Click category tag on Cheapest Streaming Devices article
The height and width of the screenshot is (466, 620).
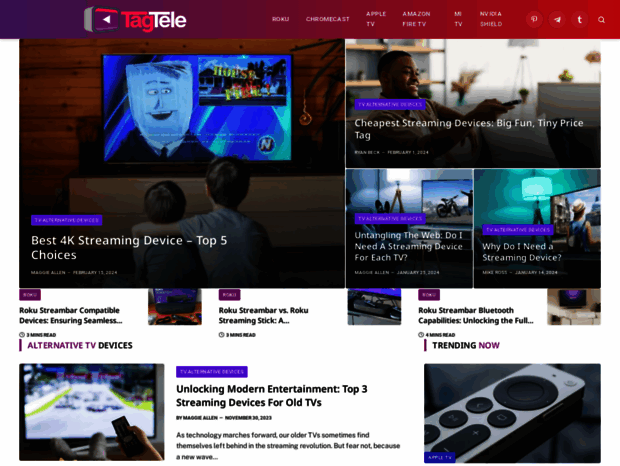390,104
